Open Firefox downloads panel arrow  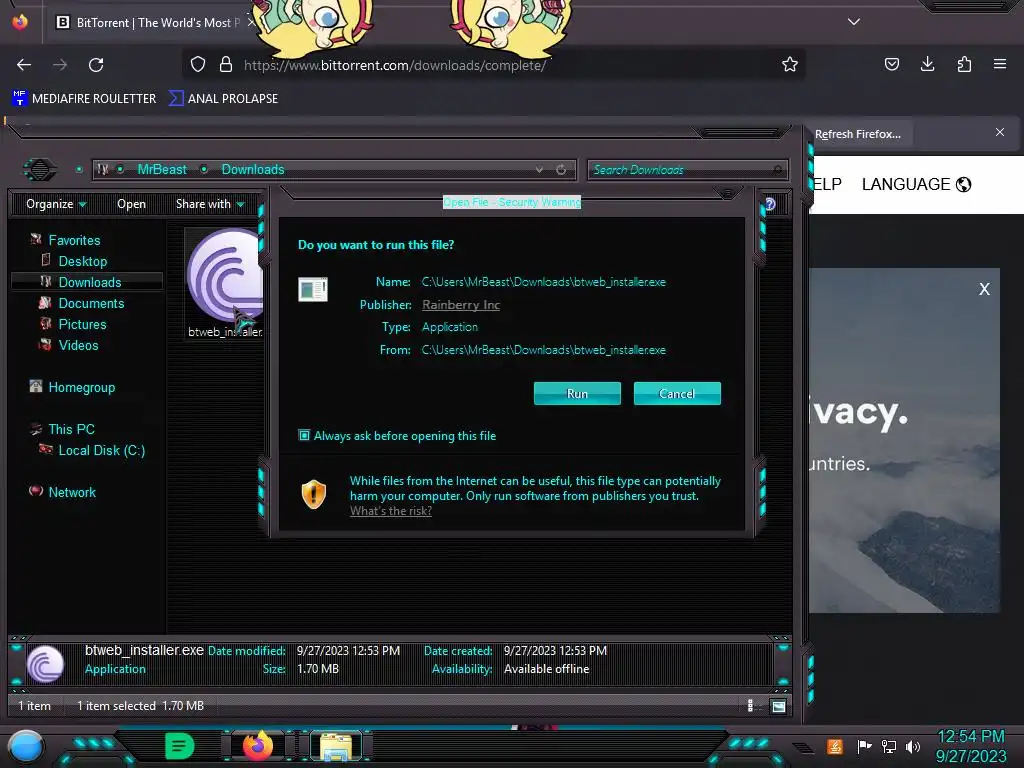point(927,64)
